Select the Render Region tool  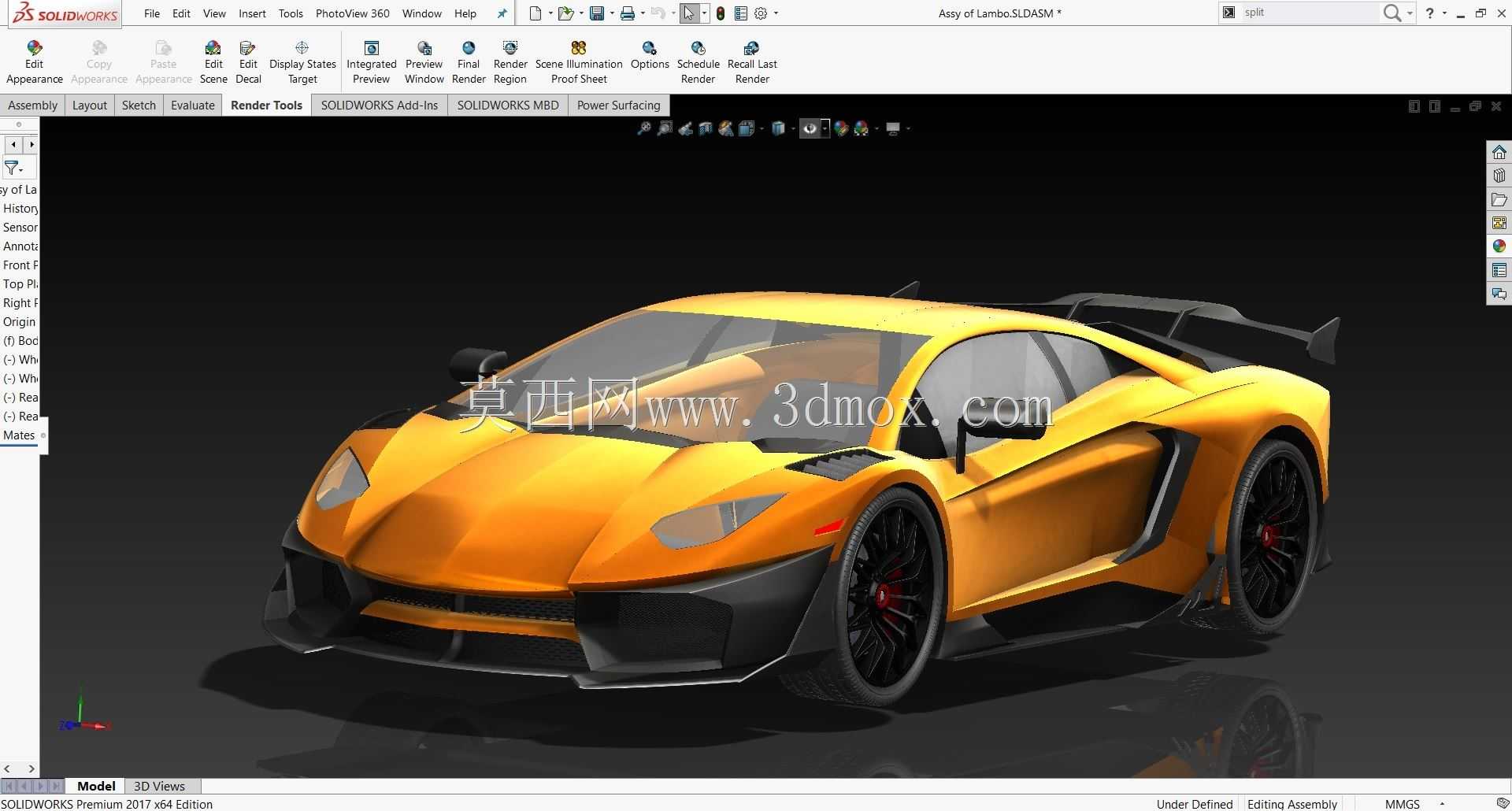click(x=510, y=62)
